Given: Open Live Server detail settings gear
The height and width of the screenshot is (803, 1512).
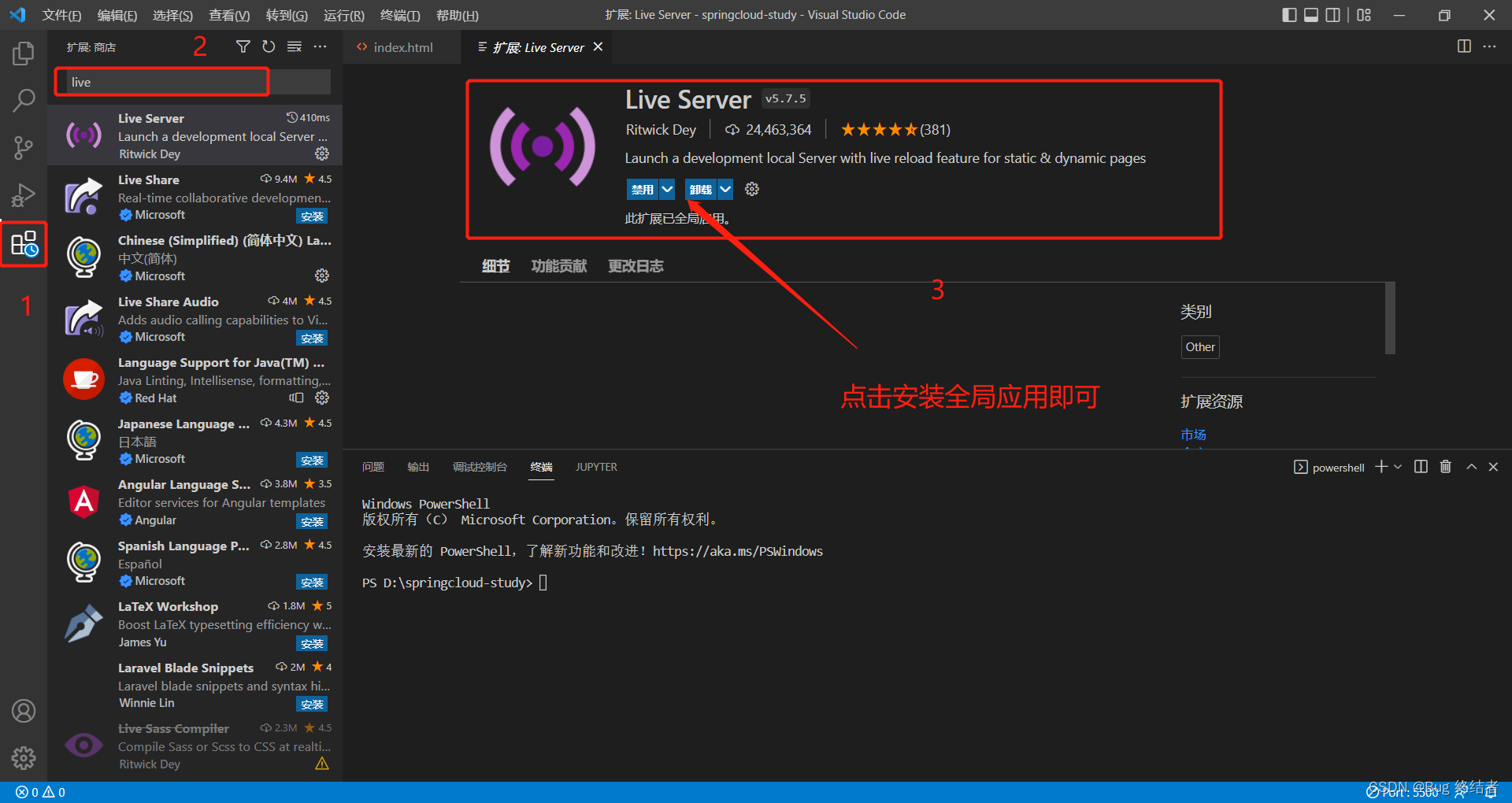Looking at the screenshot, I should [752, 189].
